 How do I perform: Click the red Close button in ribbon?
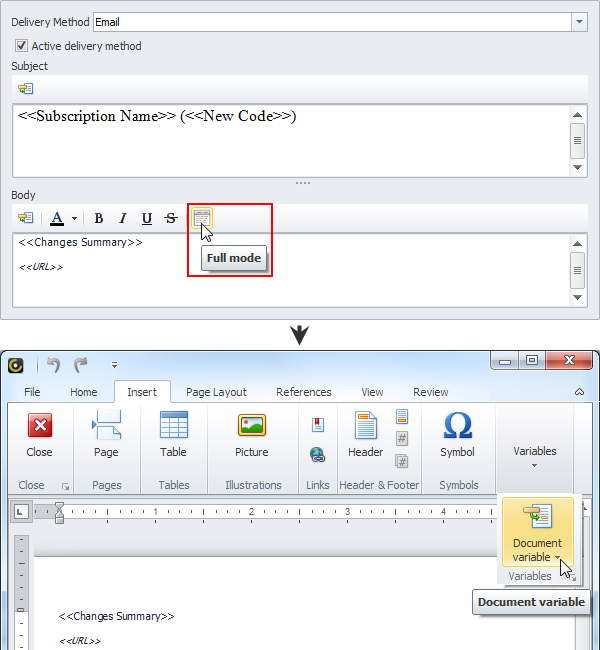pos(39,435)
